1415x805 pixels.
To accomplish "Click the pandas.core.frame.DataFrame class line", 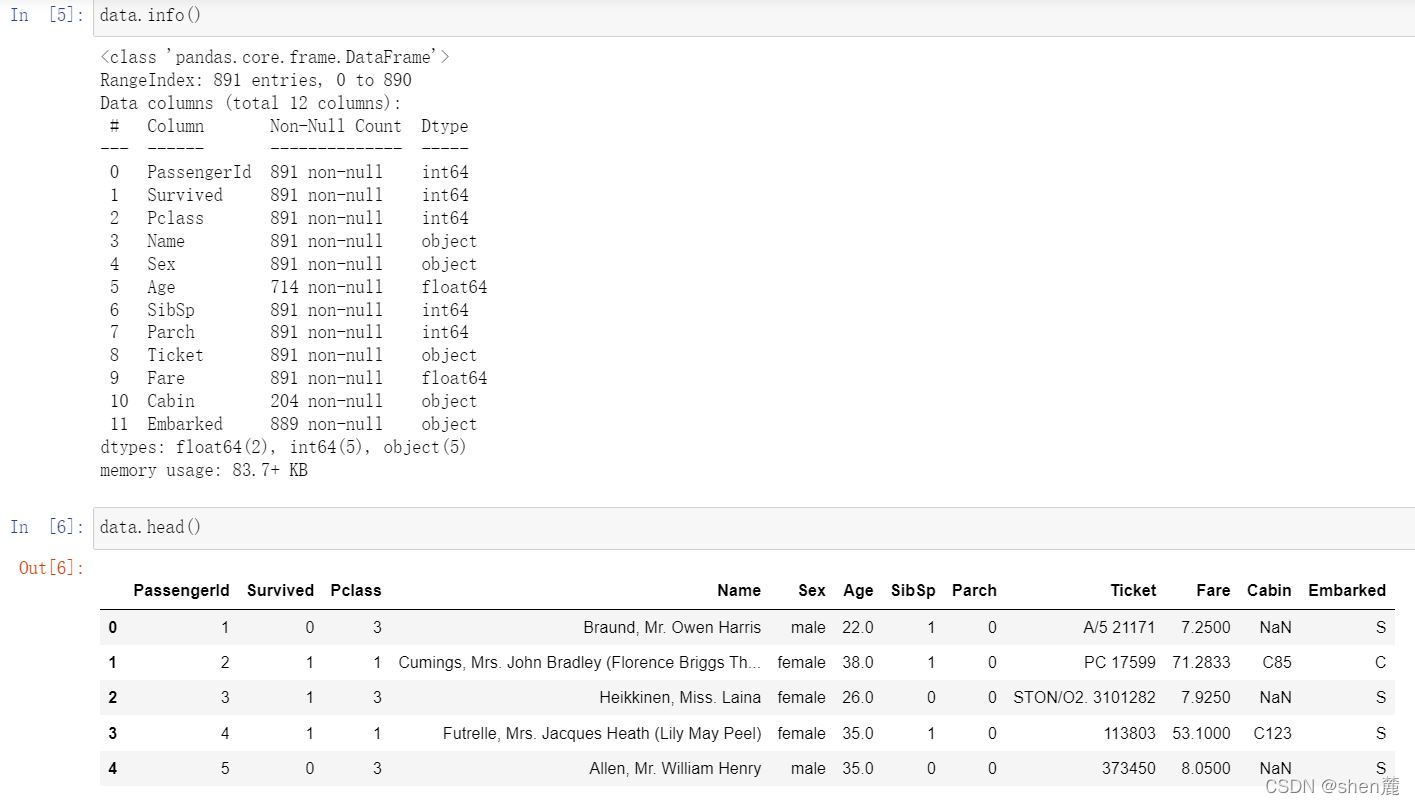I will click(275, 57).
